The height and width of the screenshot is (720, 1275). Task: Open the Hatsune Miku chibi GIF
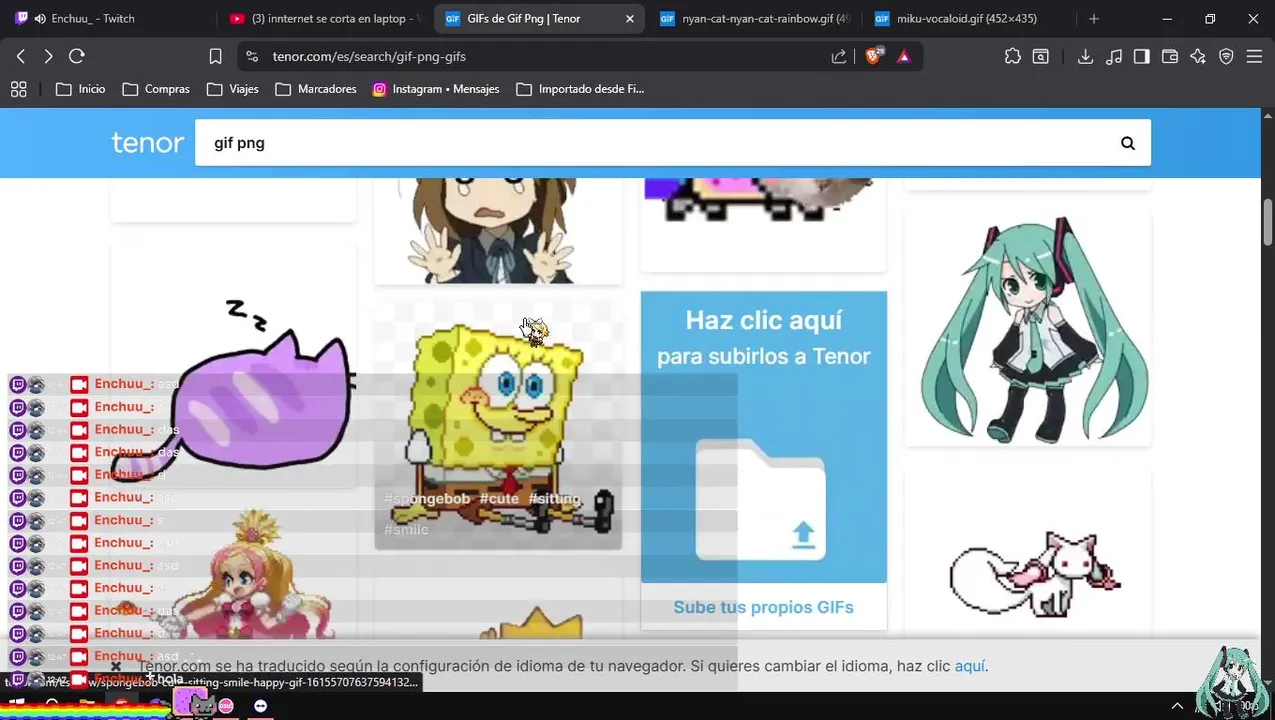pyautogui.click(x=1028, y=330)
